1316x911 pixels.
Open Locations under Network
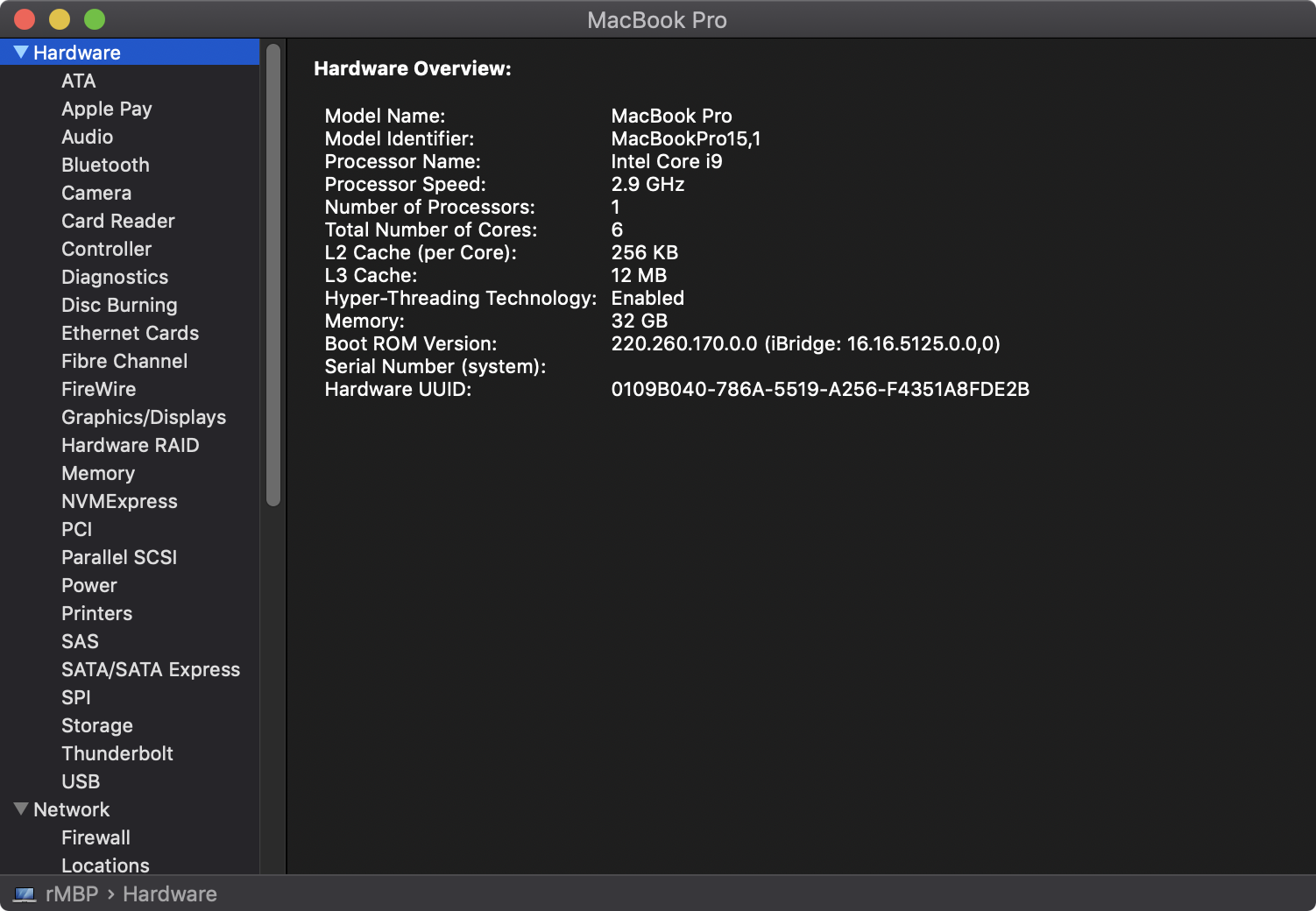pos(106,865)
